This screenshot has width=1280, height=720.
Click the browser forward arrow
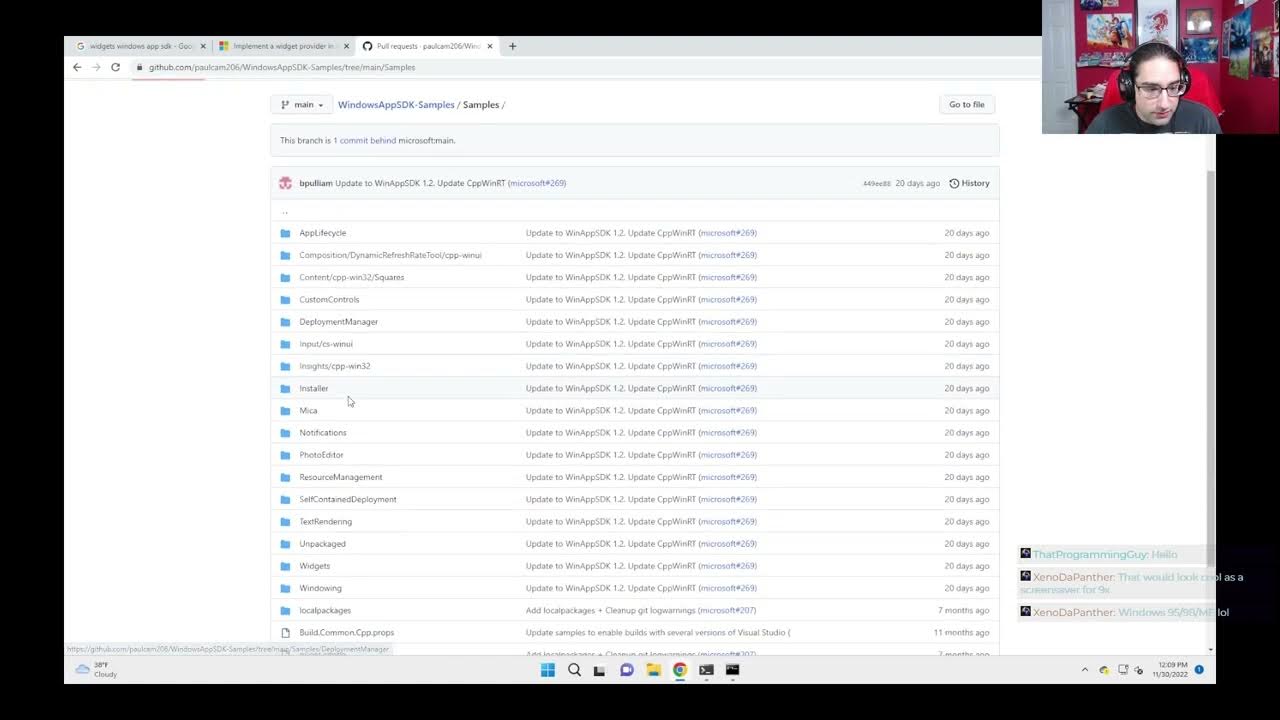click(x=96, y=67)
